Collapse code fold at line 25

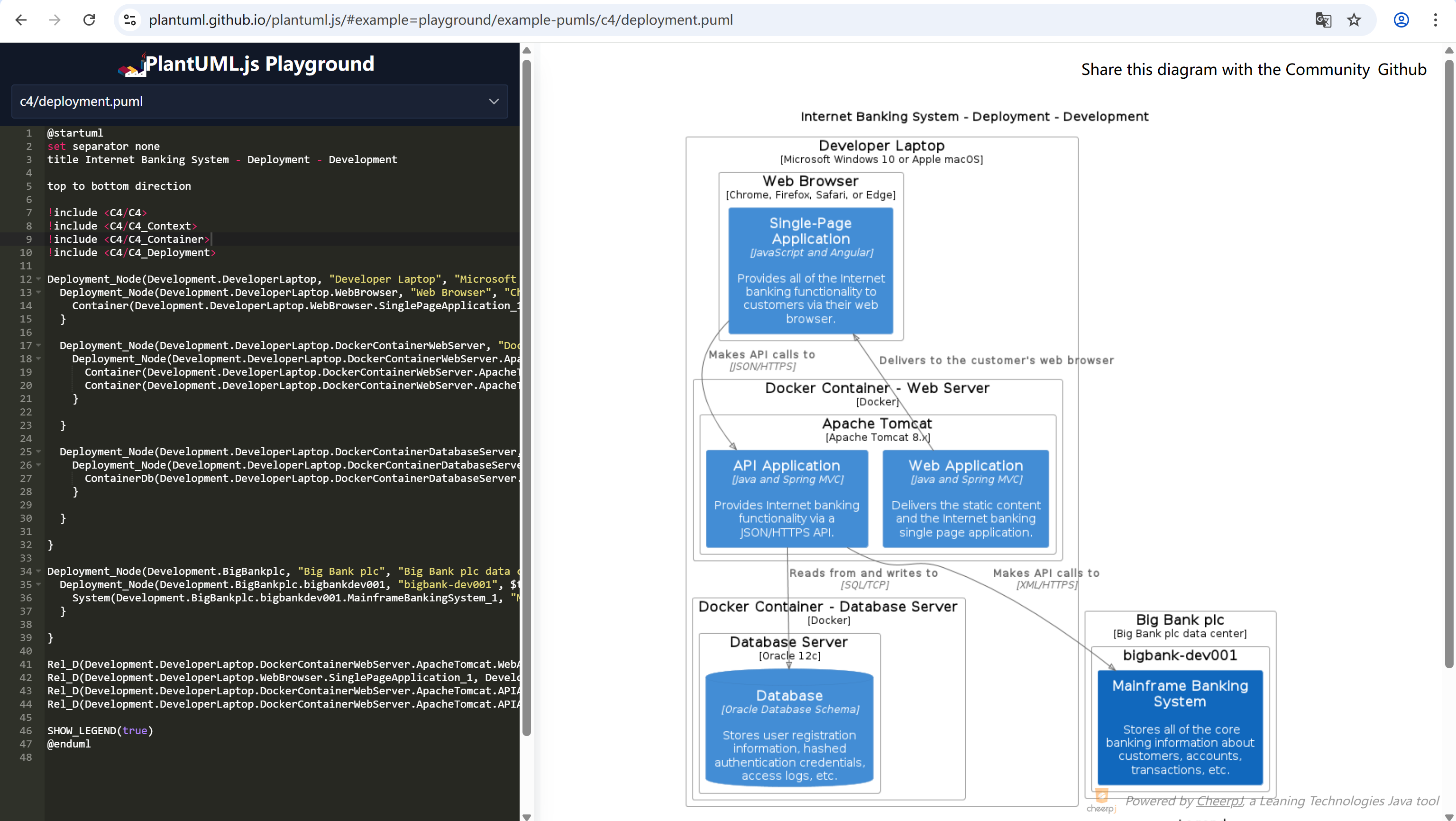(x=38, y=452)
